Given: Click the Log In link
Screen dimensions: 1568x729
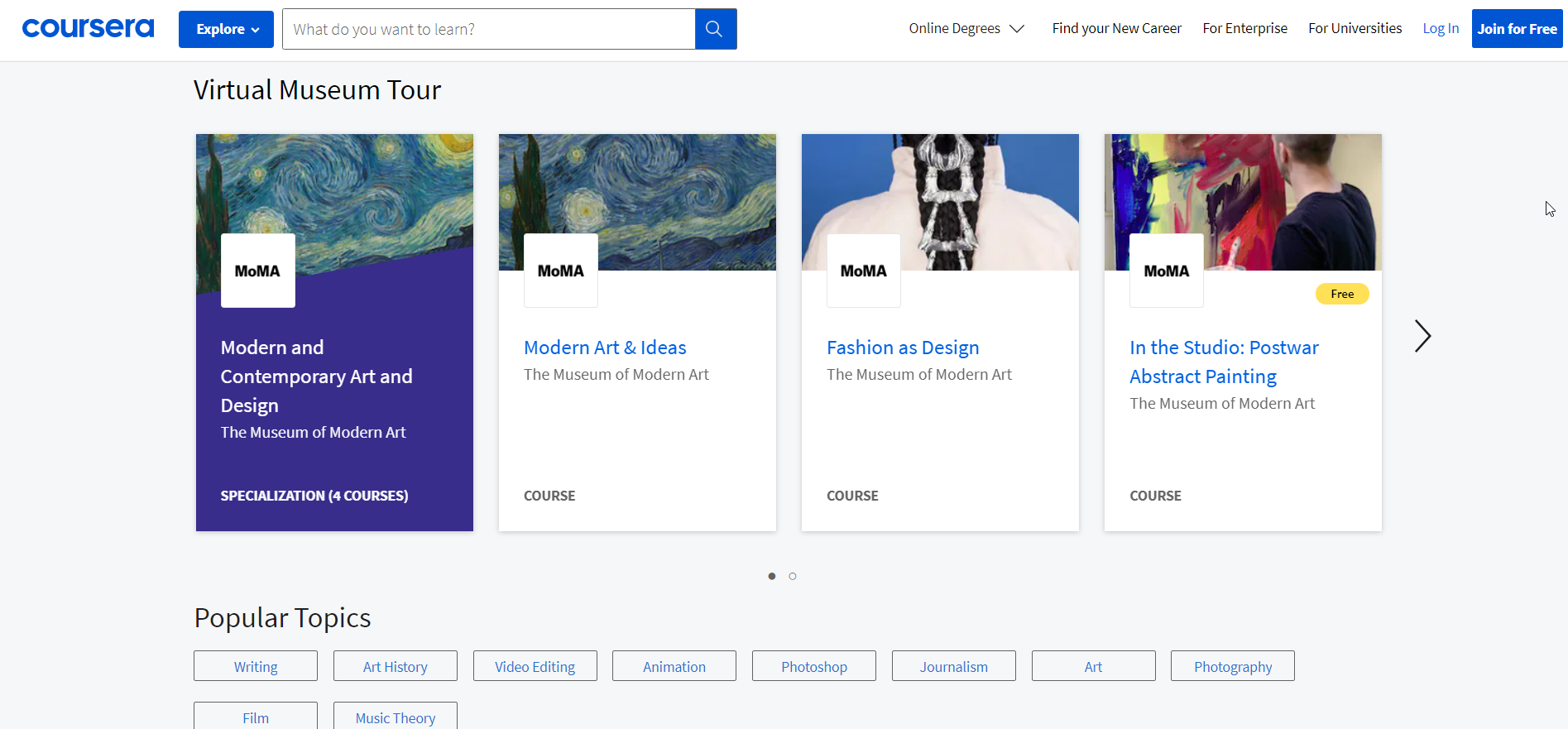Looking at the screenshot, I should [x=1441, y=28].
